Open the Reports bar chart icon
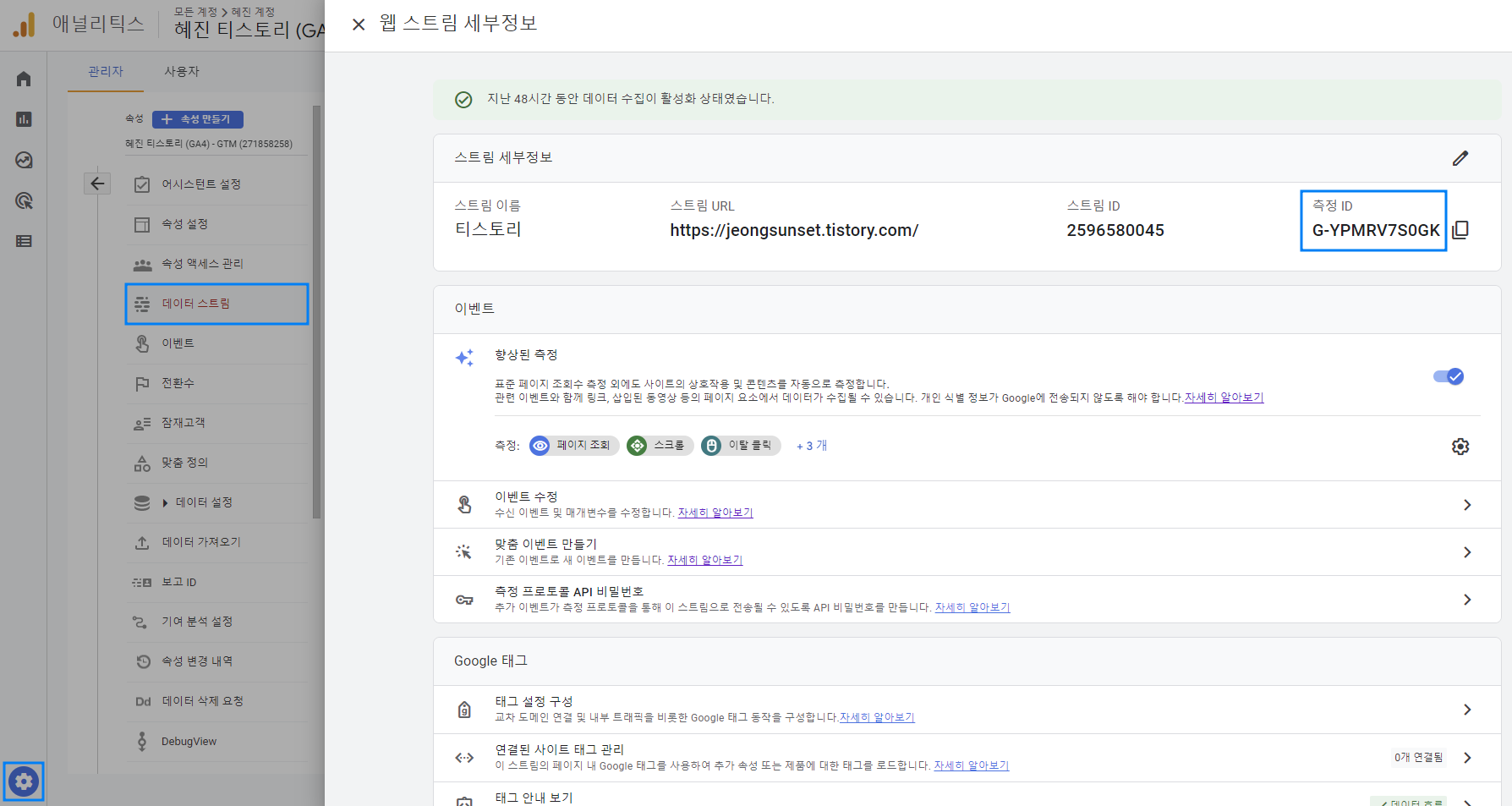 (x=24, y=119)
